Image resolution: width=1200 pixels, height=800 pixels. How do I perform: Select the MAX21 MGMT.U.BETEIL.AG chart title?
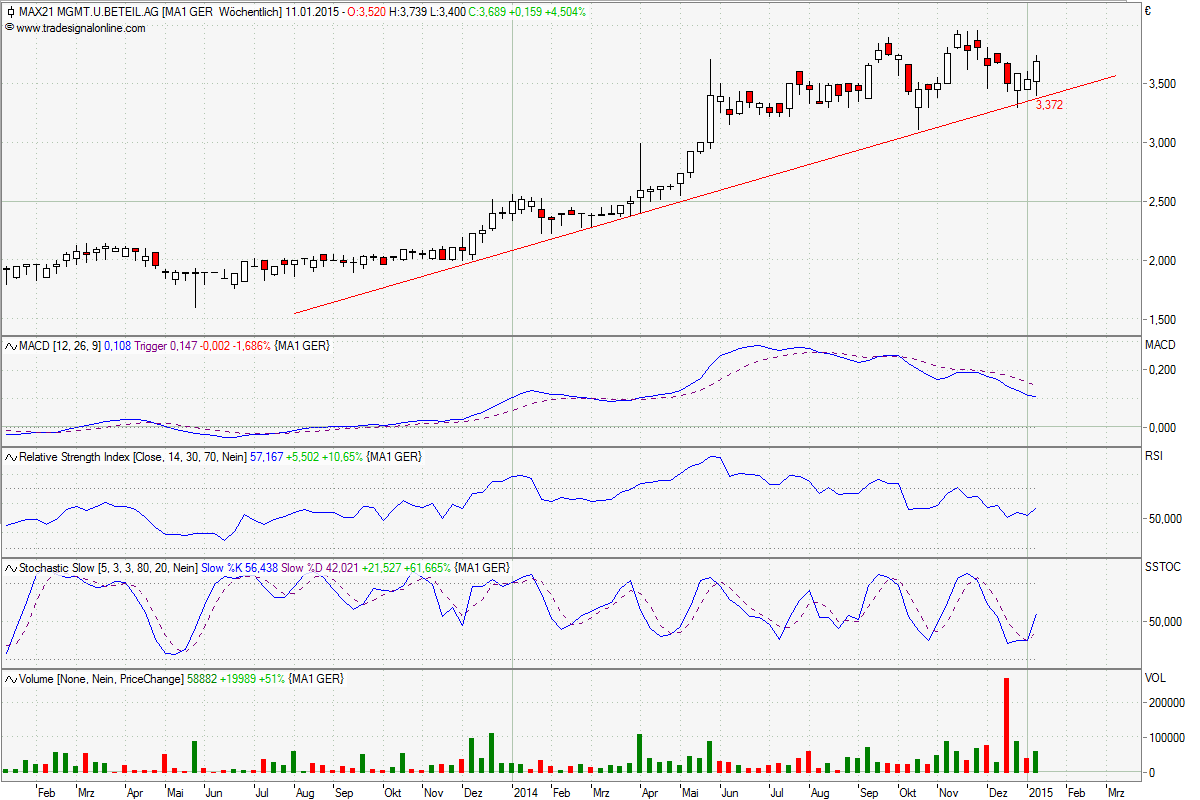[88, 12]
